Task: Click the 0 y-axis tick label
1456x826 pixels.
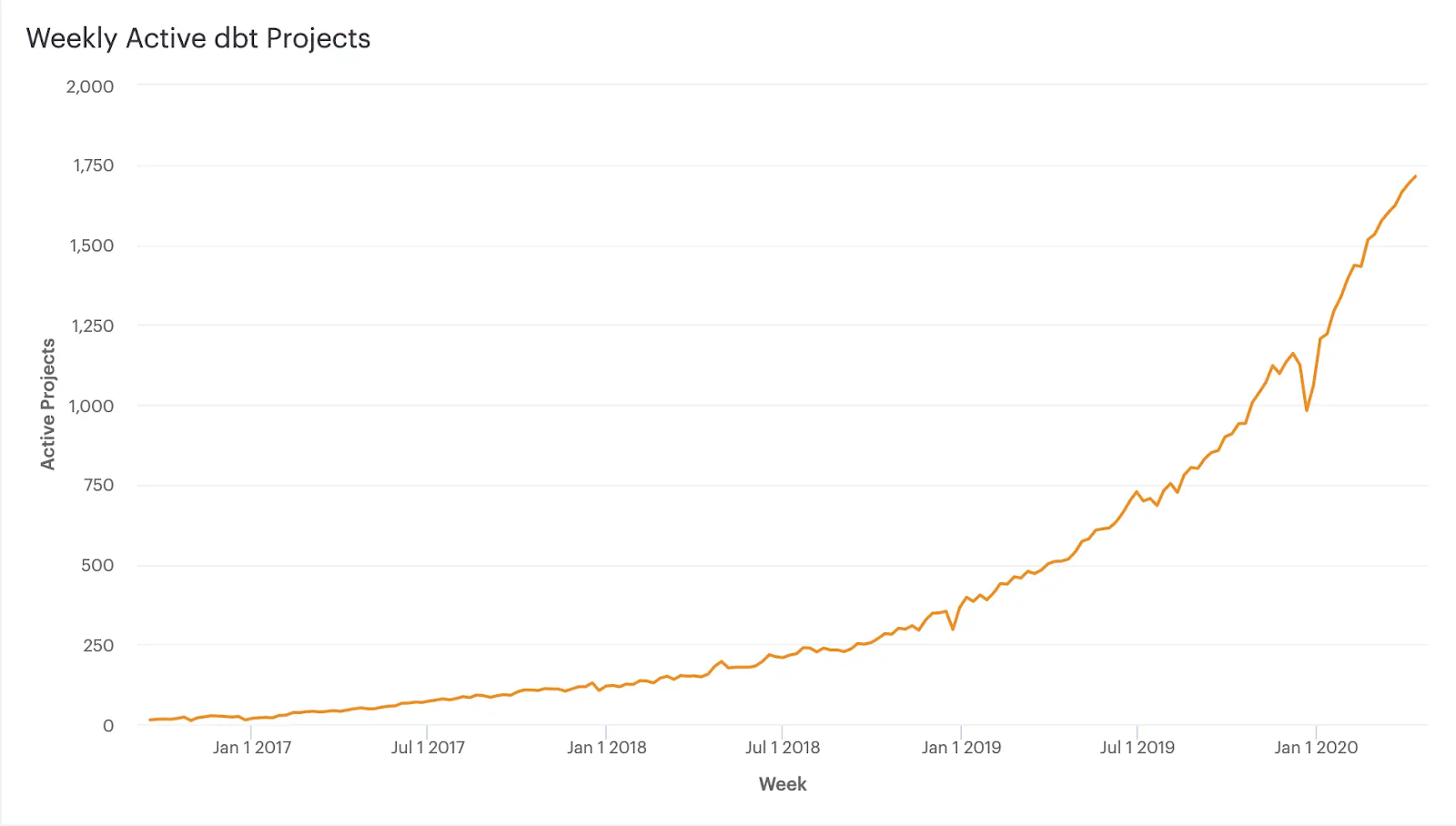Action: point(108,725)
